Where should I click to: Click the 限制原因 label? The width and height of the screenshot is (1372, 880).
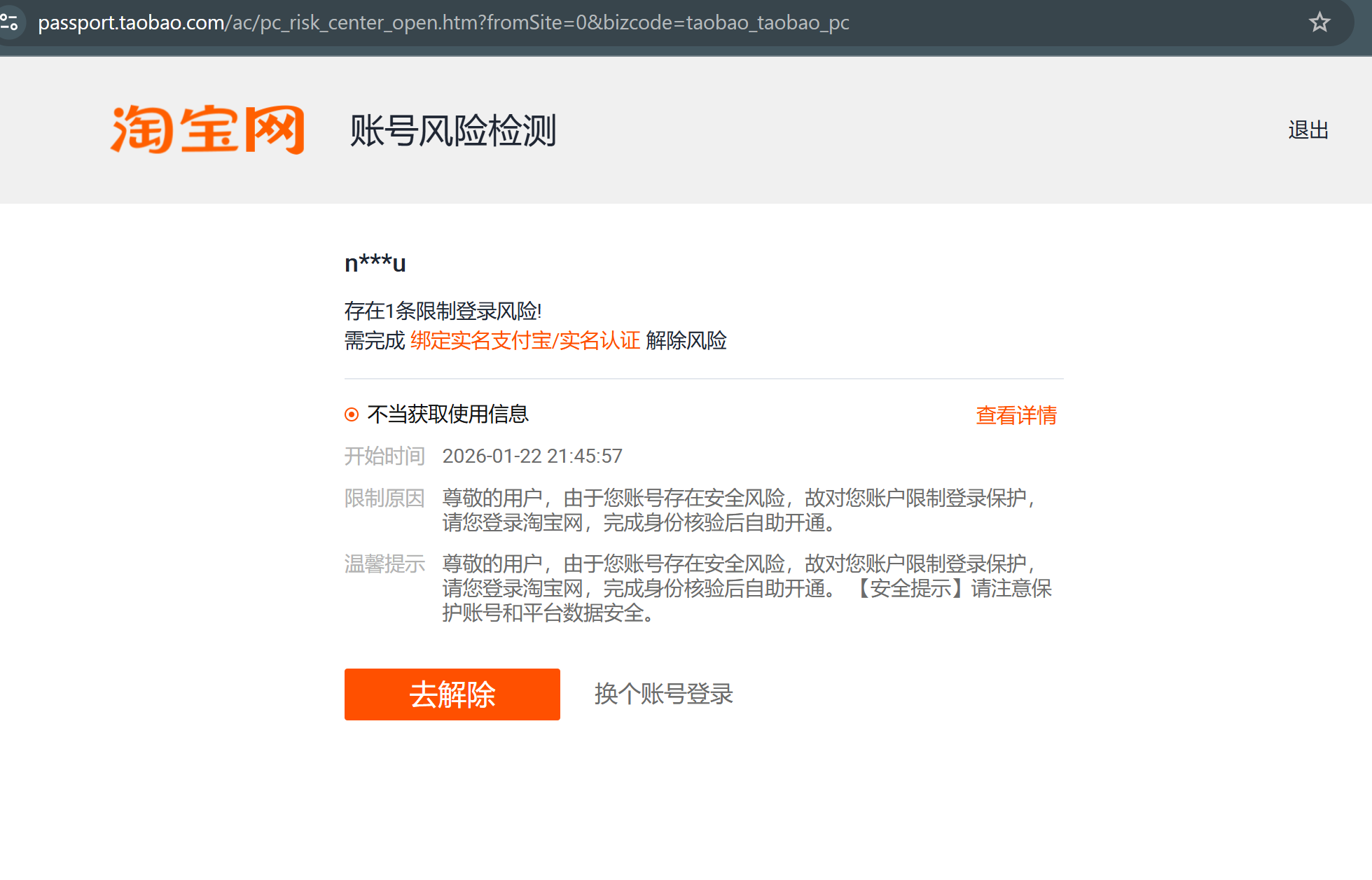click(x=384, y=498)
